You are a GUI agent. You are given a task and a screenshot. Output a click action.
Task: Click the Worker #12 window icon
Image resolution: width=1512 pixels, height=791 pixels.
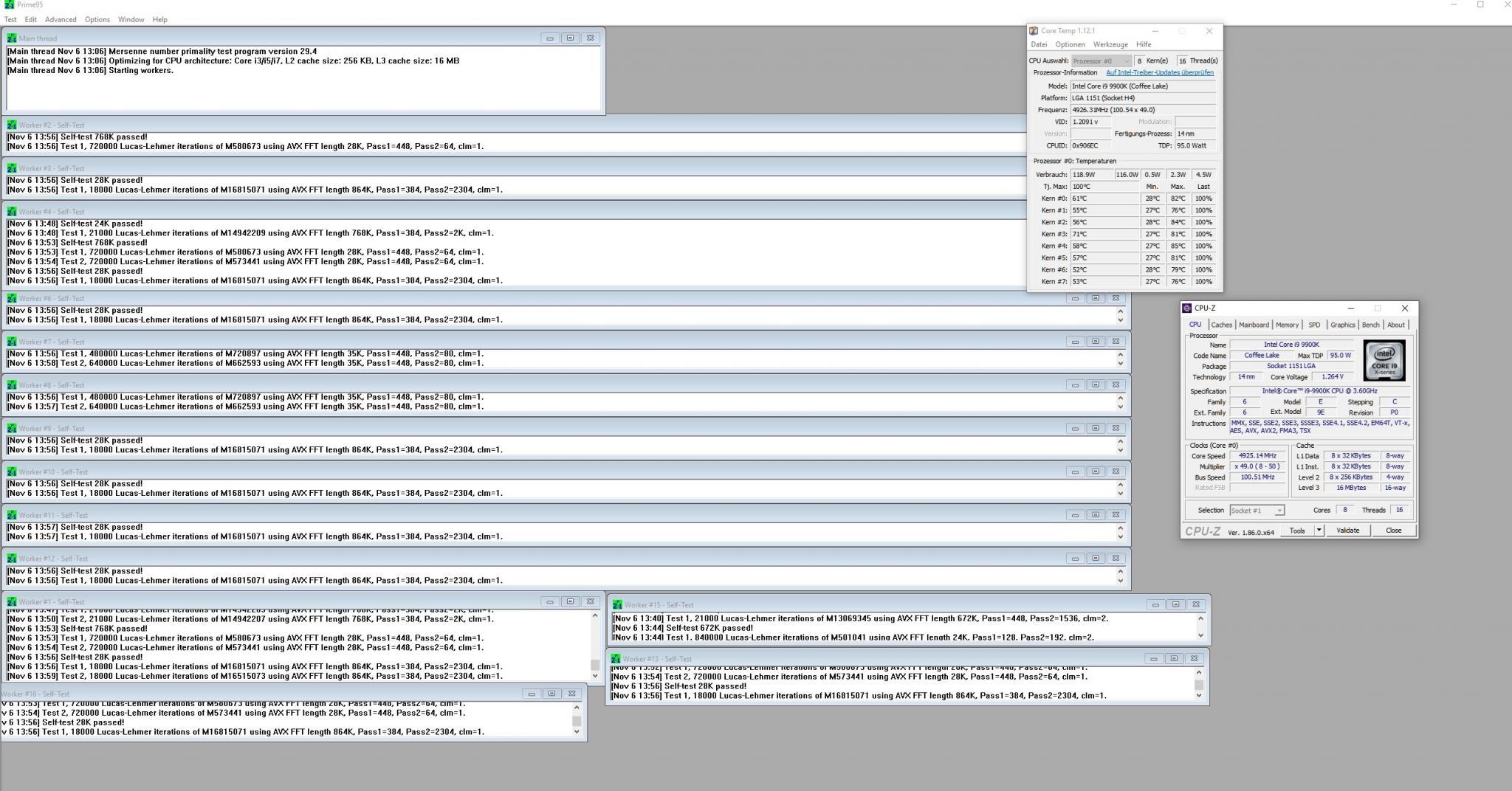click(12, 559)
